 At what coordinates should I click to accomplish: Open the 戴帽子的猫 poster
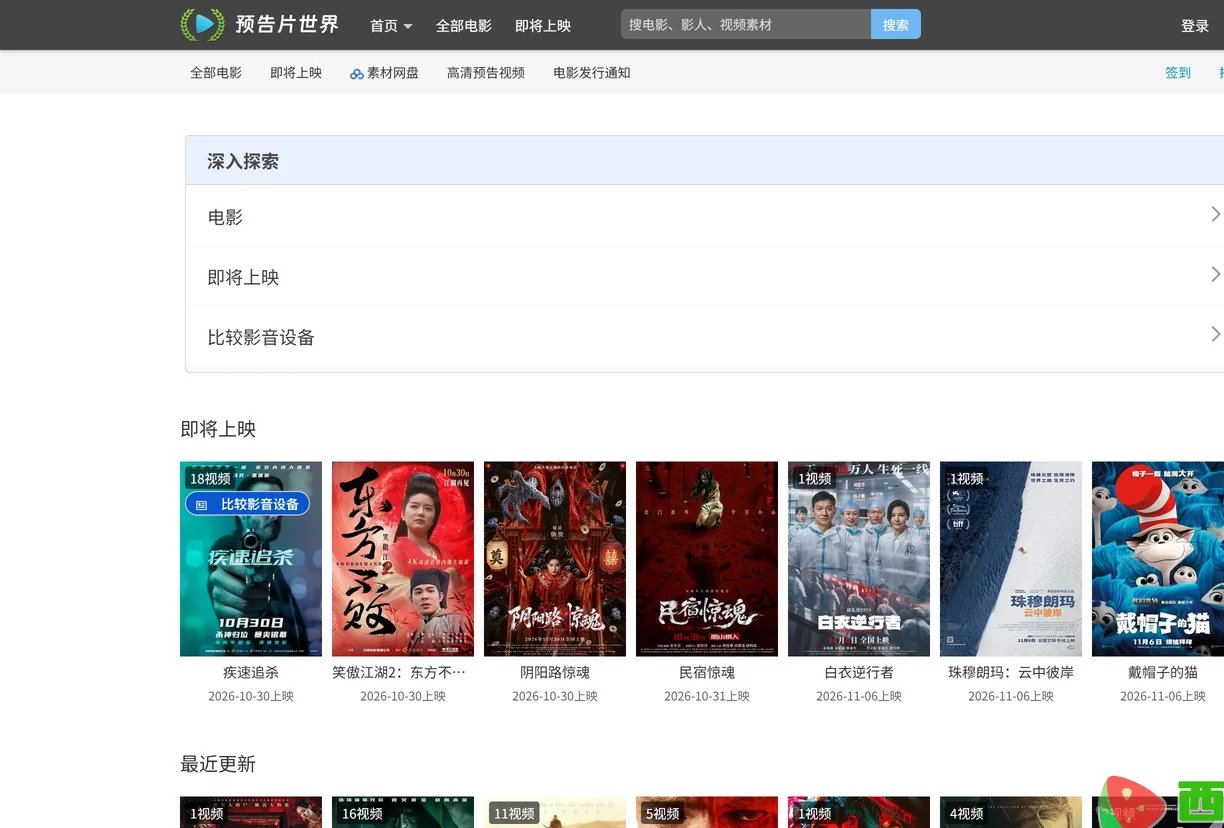pos(1158,559)
